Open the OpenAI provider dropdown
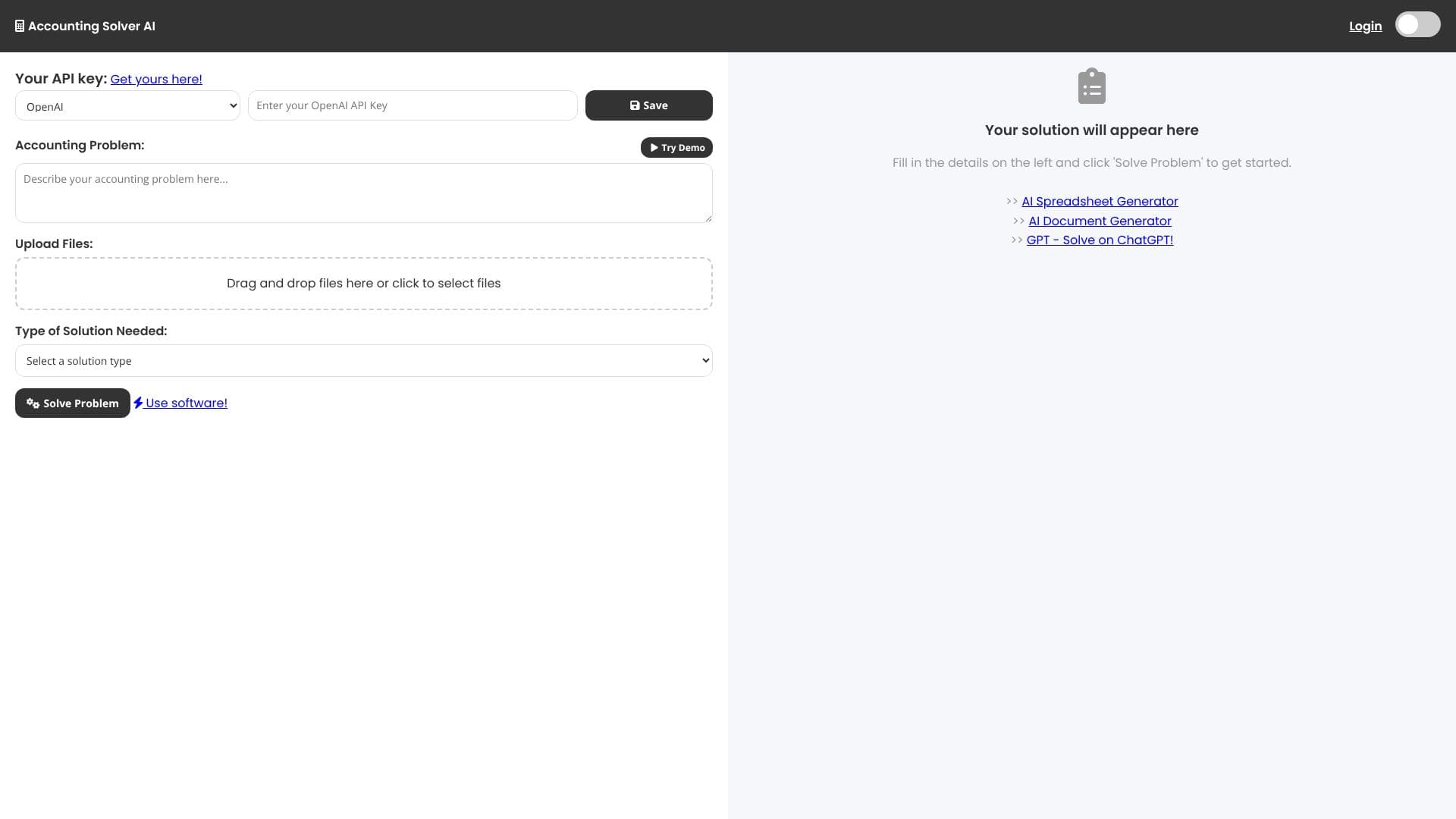Screen dimensions: 1456x819 (127, 105)
